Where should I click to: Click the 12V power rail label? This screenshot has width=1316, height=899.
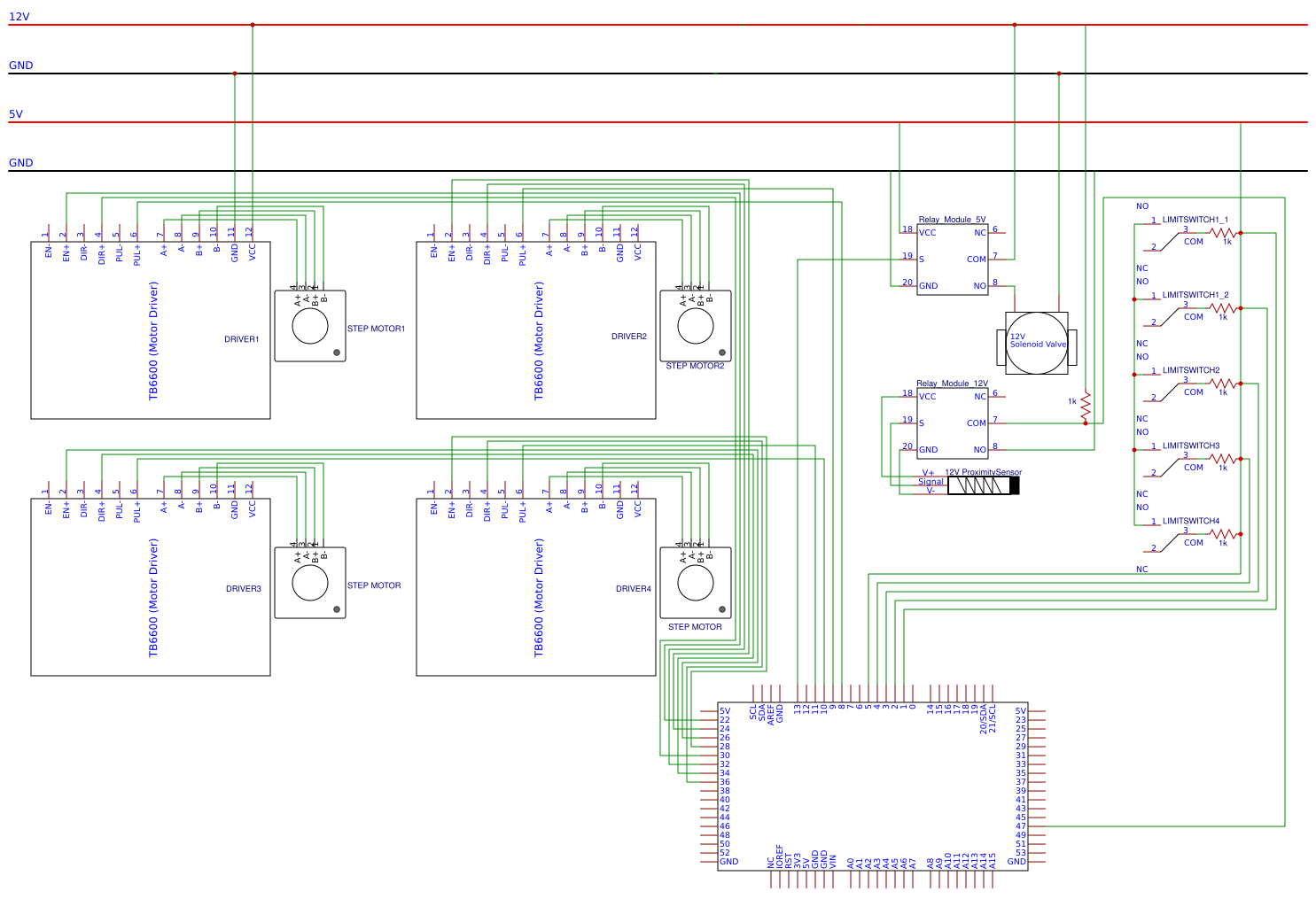click(19, 17)
